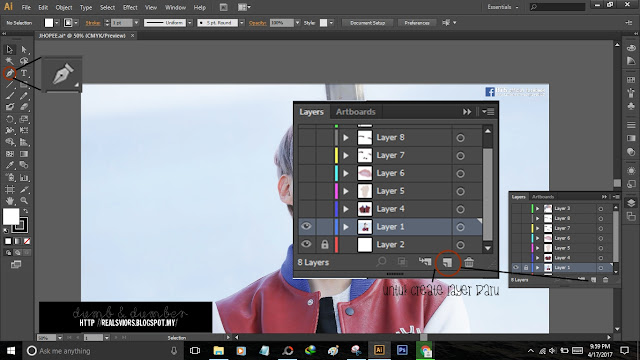Expand Layer 3 in the small Layers panel

pyautogui.click(x=538, y=209)
